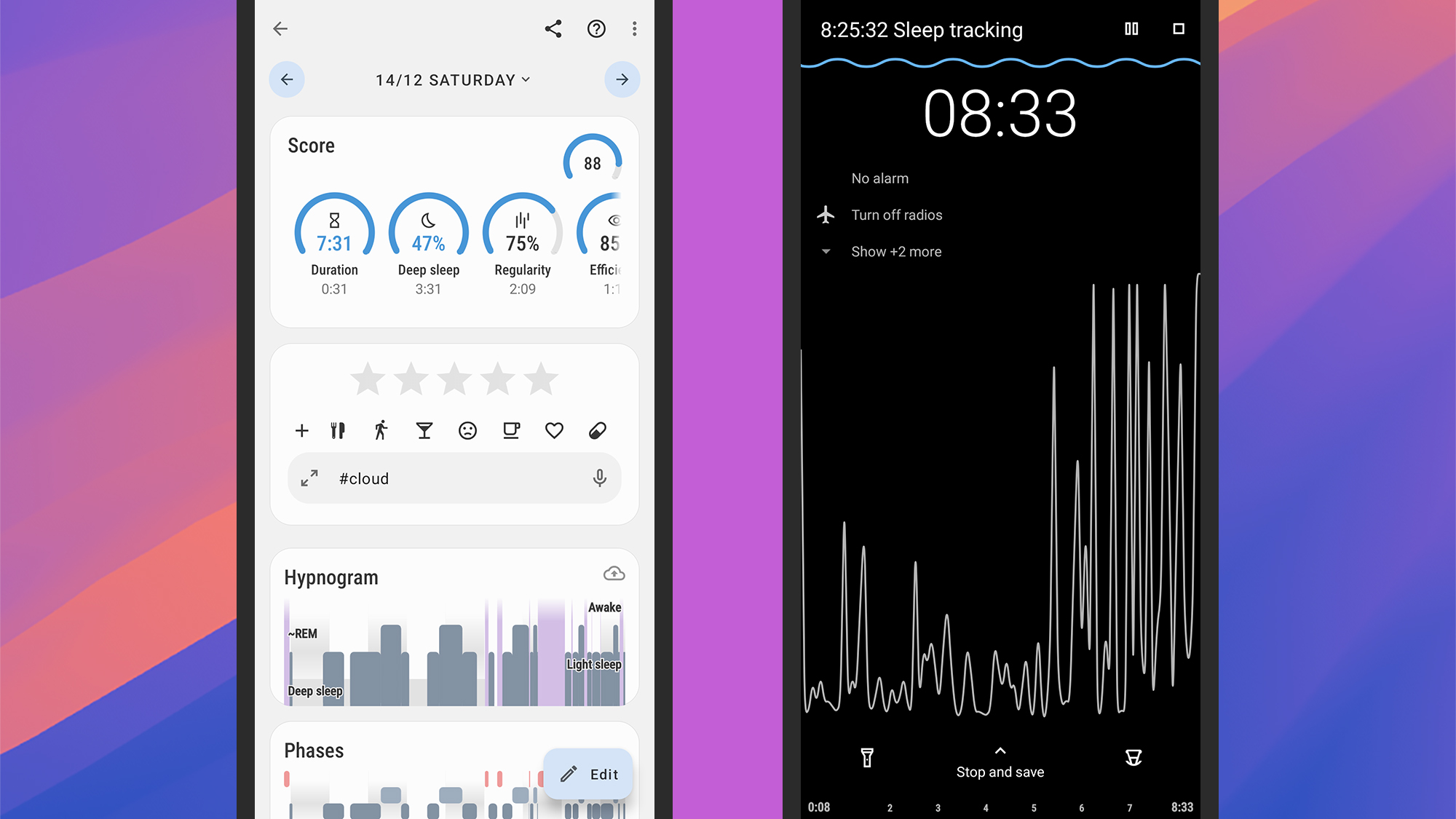This screenshot has width=1456, height=819.
Task: Tap the coffee tracking icon
Action: pyautogui.click(x=511, y=430)
